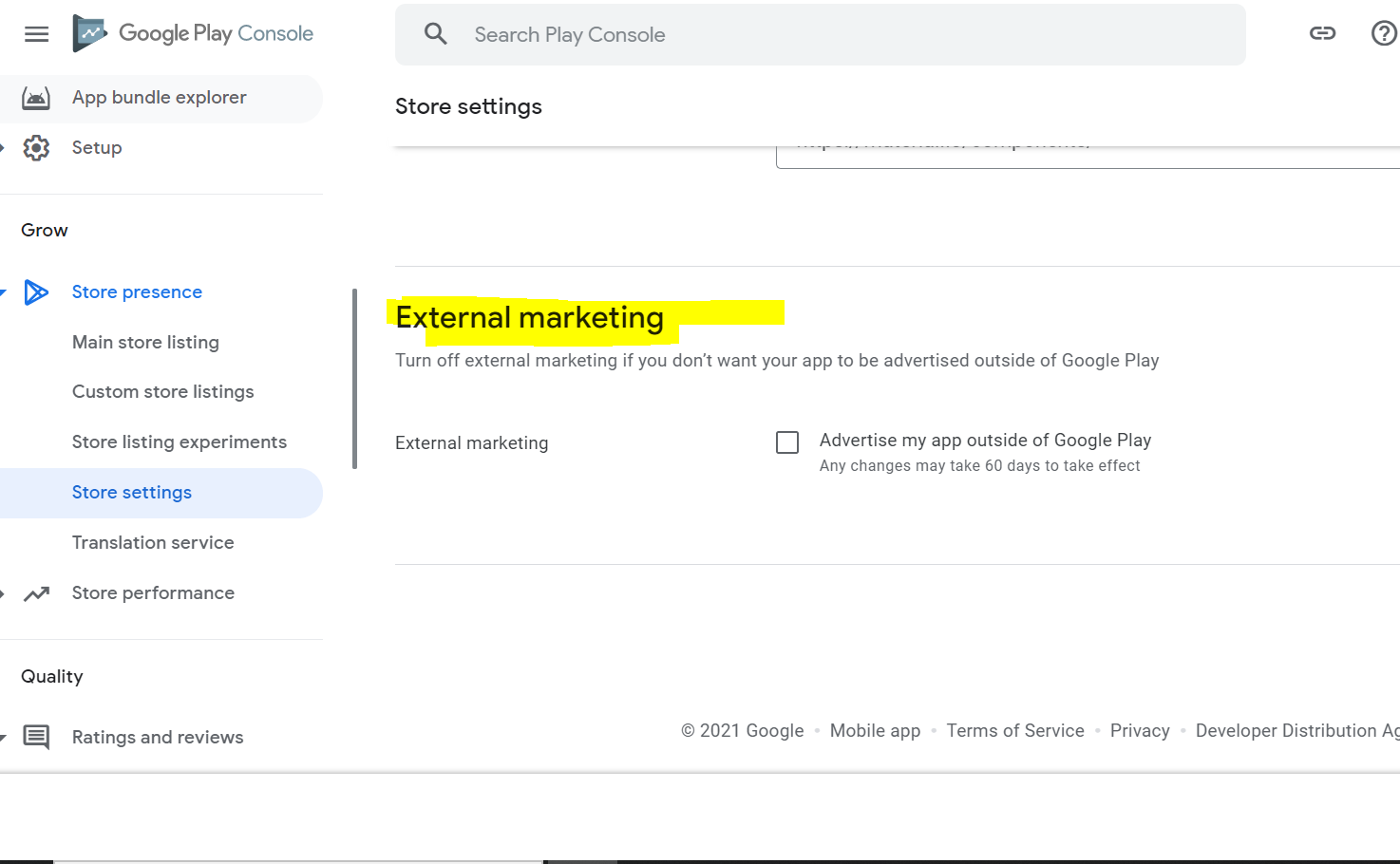Viewport: 1400px width, 864px height.
Task: Open the hamburger navigation menu
Action: click(36, 34)
